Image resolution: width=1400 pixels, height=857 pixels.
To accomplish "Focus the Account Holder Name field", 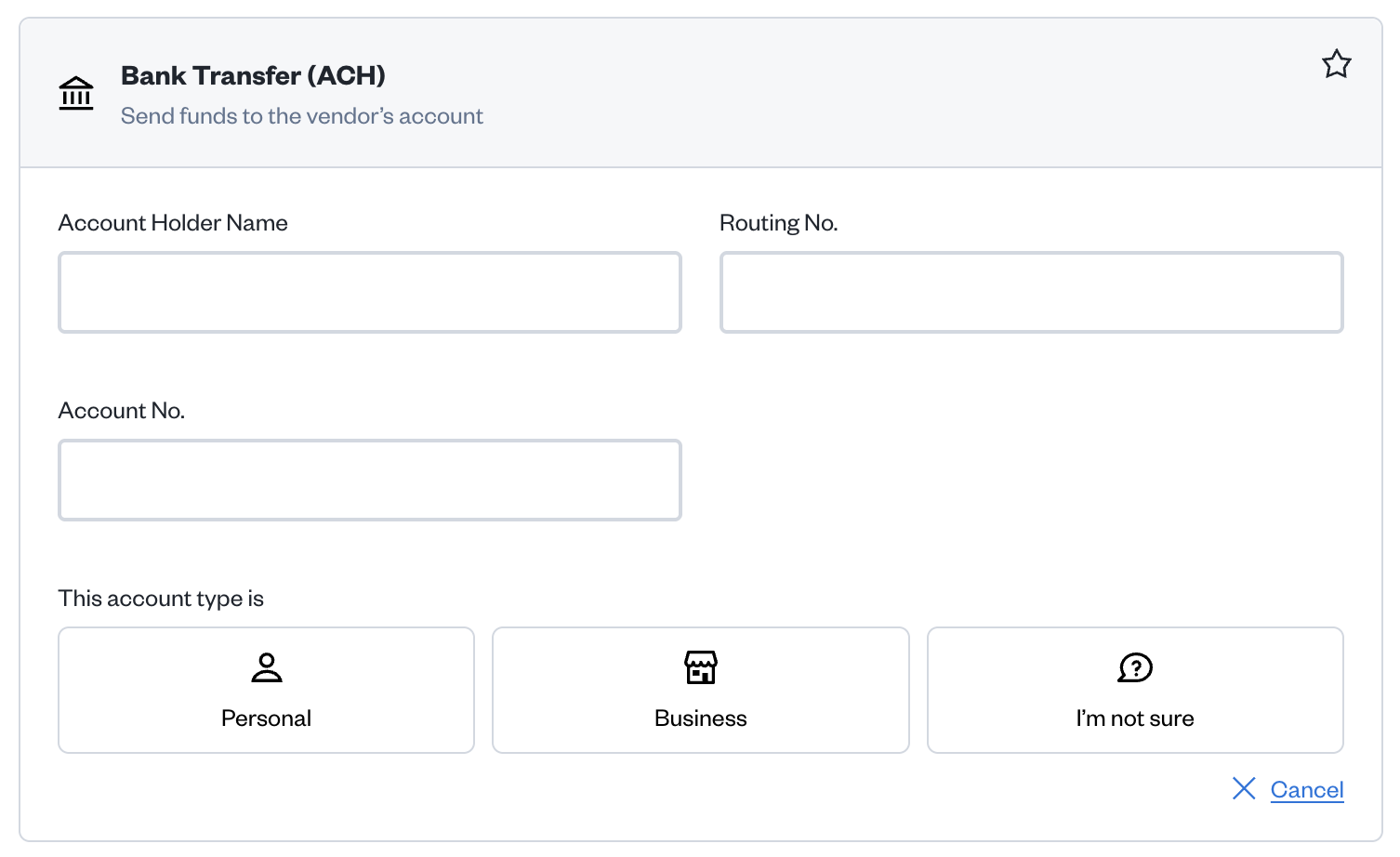I will [370, 292].
